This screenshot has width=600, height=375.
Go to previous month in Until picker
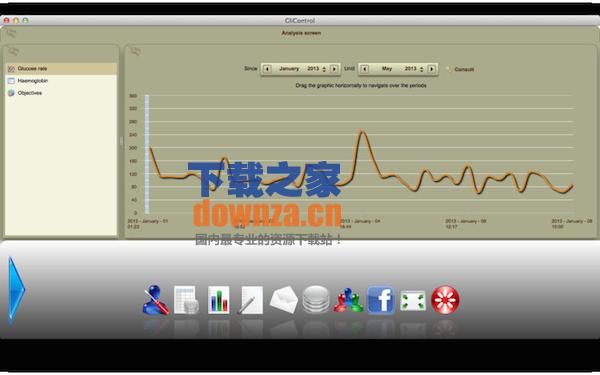364,69
